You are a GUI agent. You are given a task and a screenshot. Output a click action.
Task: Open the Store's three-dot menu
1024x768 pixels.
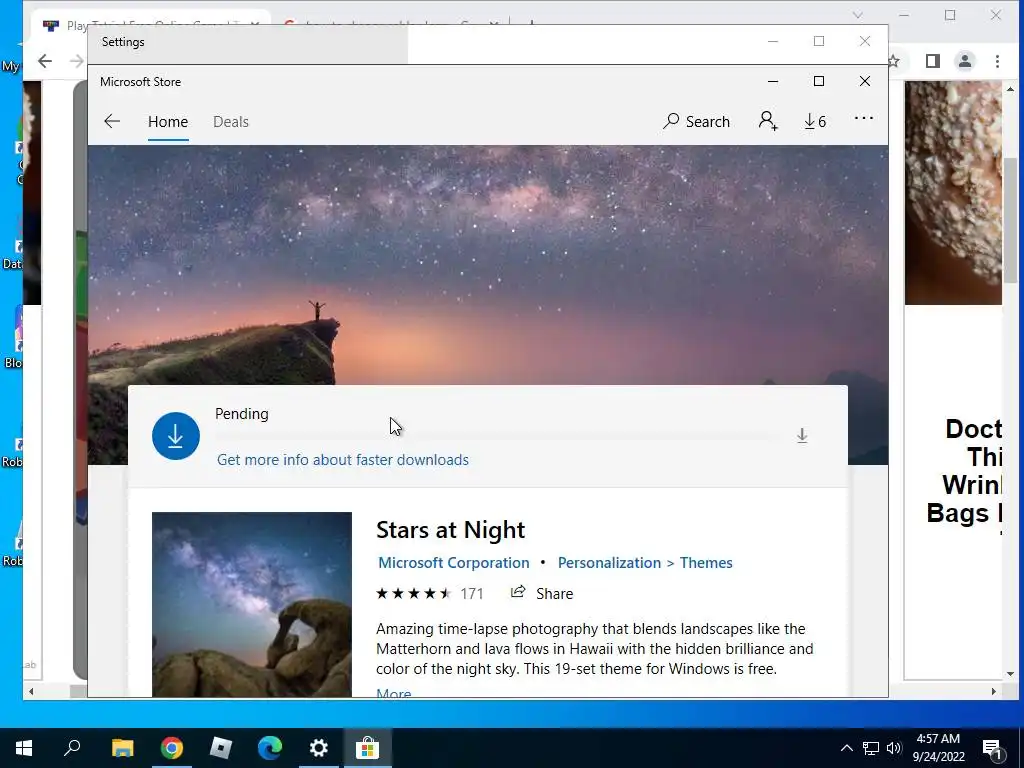[863, 118]
